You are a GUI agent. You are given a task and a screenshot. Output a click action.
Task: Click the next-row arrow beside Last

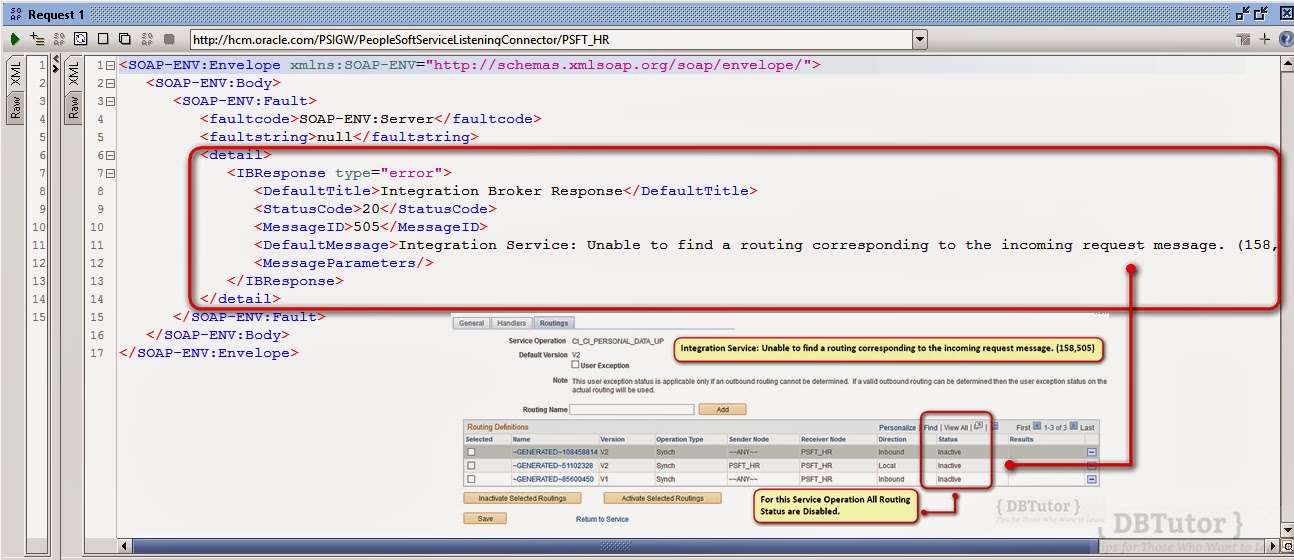coord(1074,427)
